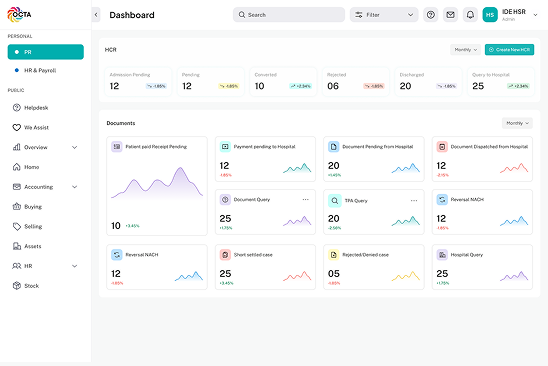The image size is (548, 366).
Task: Open the Document Query three-dots menu
Action: (305, 200)
